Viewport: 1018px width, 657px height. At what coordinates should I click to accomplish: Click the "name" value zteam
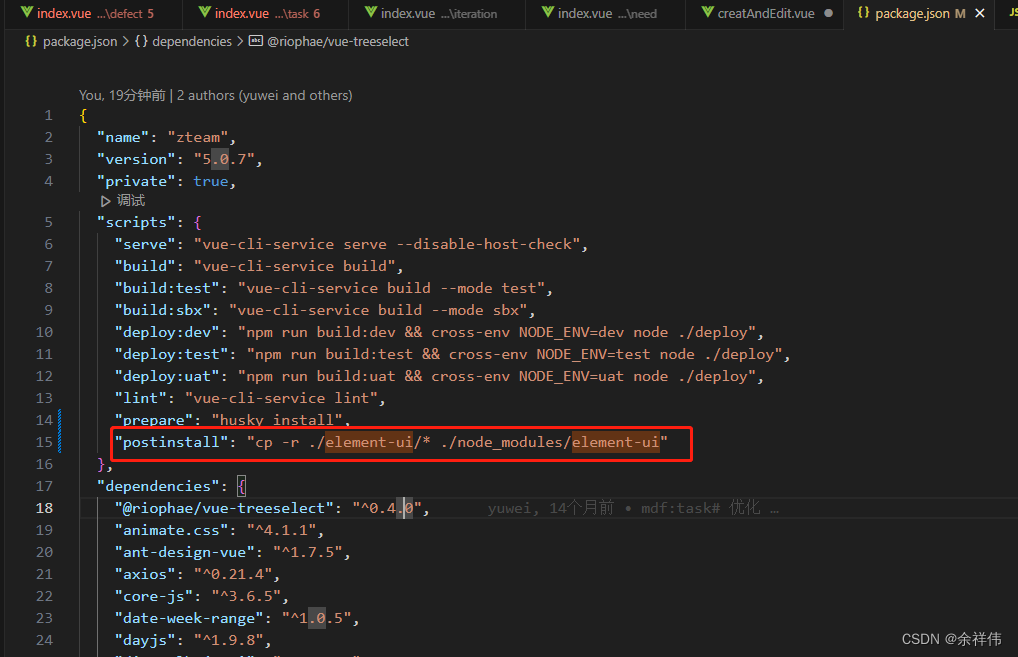click(x=198, y=138)
